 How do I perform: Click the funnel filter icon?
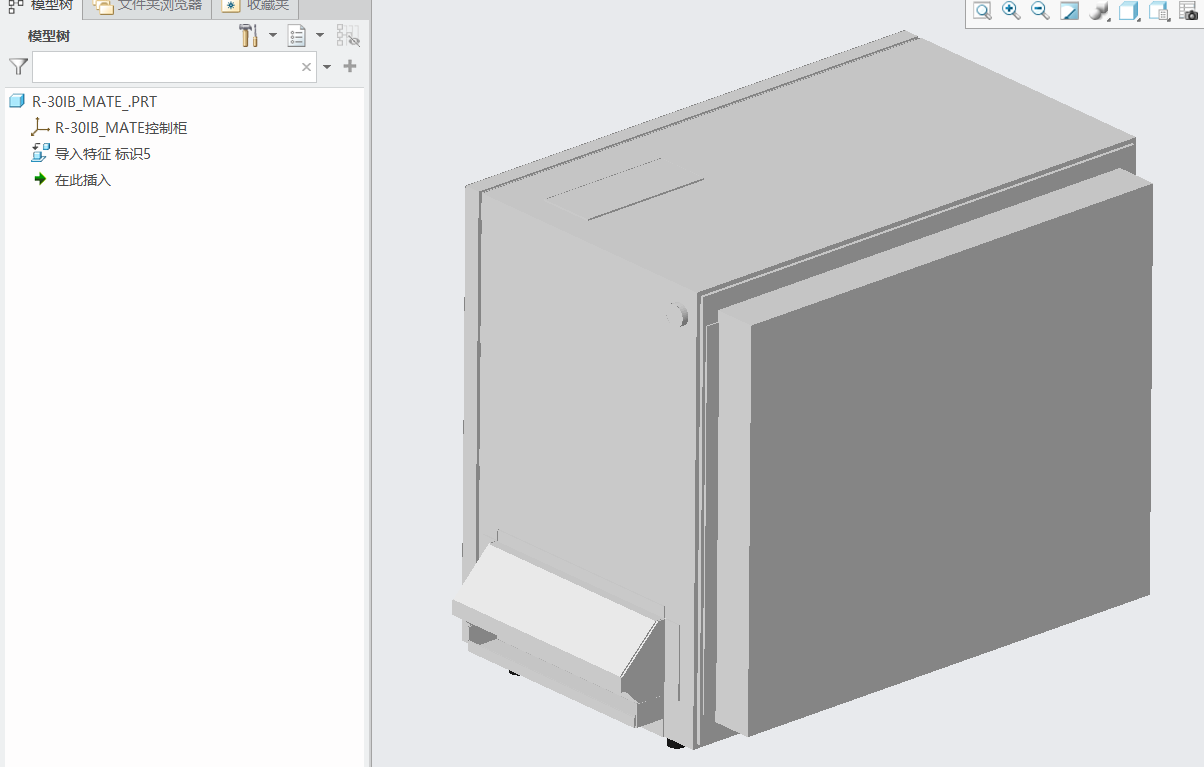pyautogui.click(x=18, y=67)
